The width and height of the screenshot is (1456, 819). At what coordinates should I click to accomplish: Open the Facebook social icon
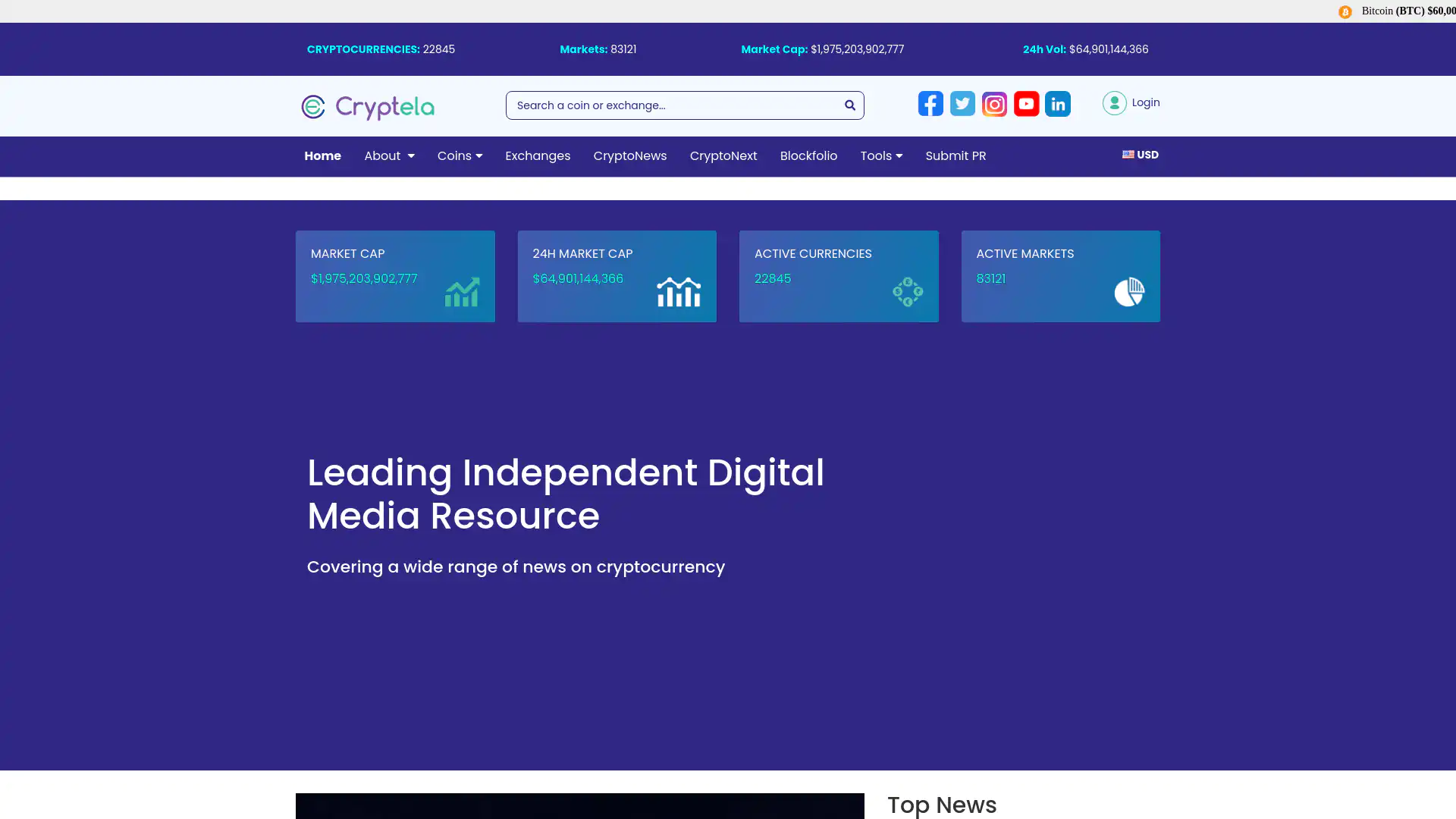930,104
